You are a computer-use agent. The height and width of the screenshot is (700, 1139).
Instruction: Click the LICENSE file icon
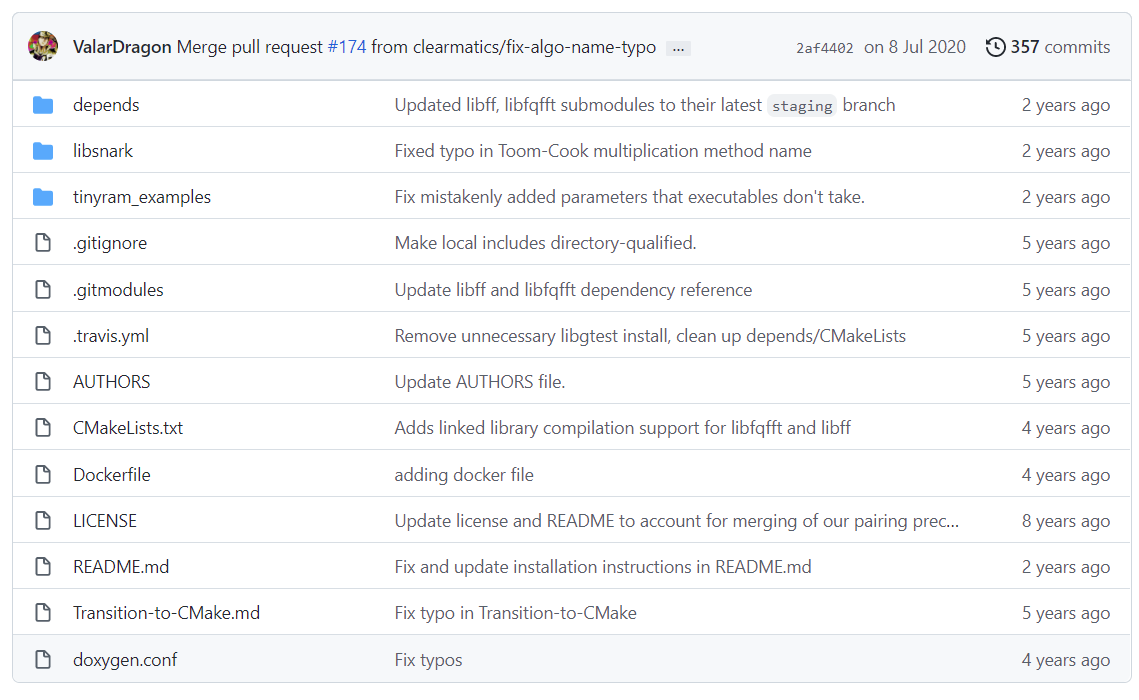tap(43, 521)
